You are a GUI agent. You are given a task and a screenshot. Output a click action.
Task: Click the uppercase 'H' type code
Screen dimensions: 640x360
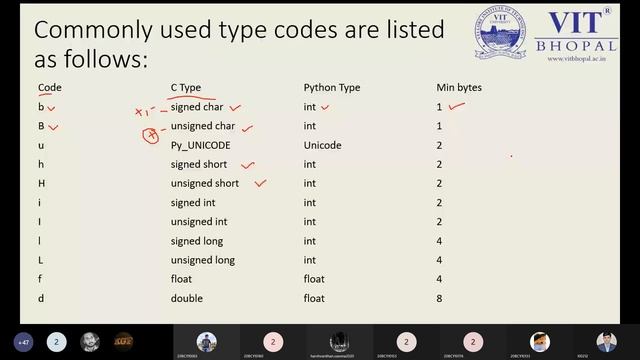(42, 184)
